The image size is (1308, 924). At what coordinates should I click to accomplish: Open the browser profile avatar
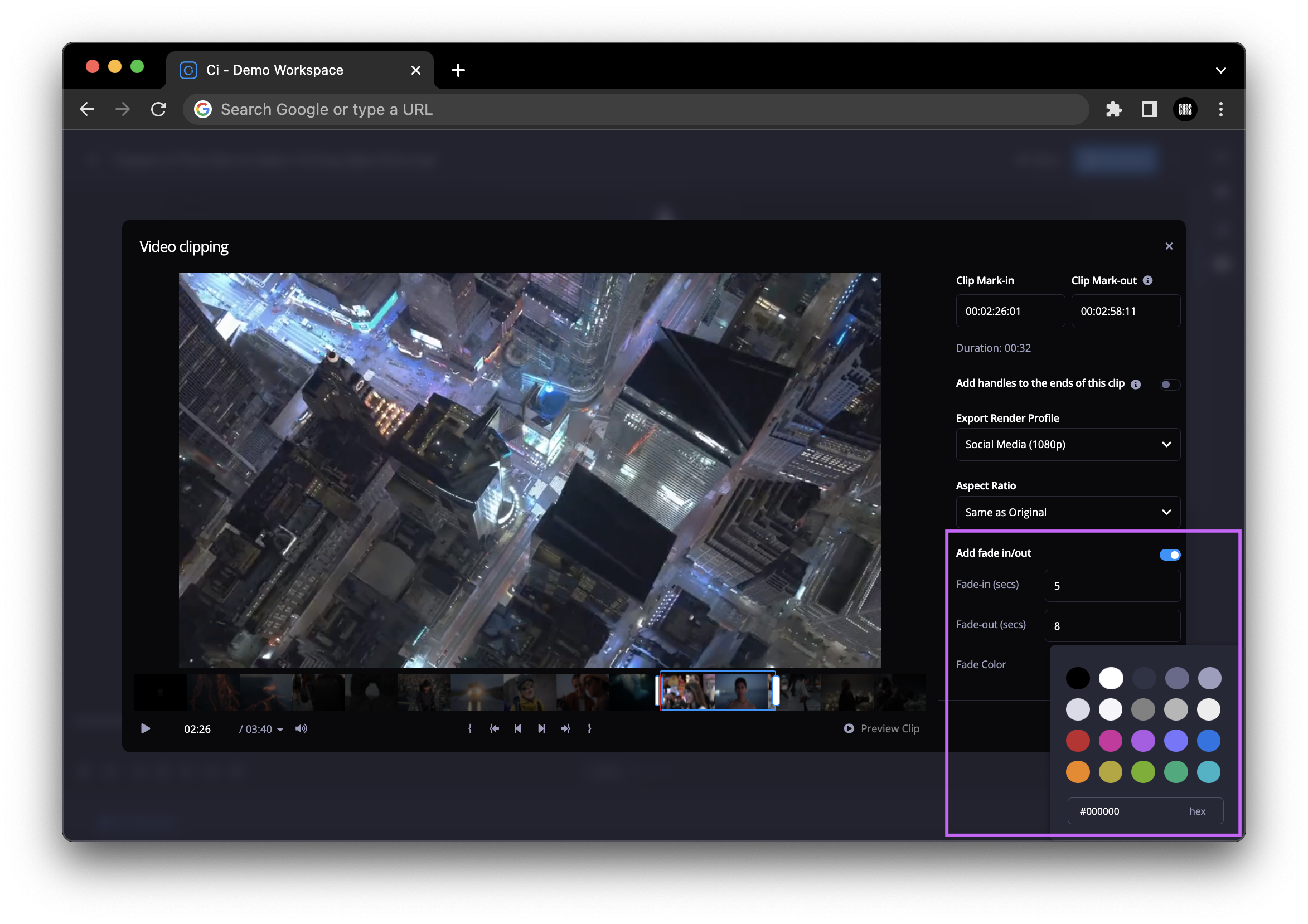(1185, 109)
